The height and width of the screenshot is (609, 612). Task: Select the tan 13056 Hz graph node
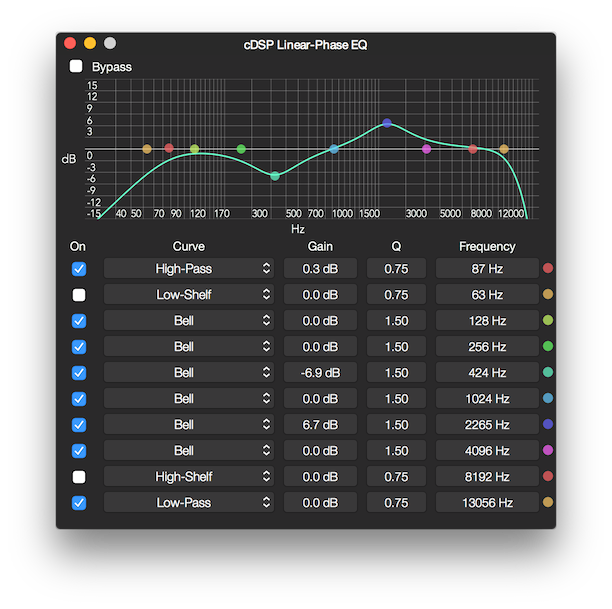(x=504, y=149)
